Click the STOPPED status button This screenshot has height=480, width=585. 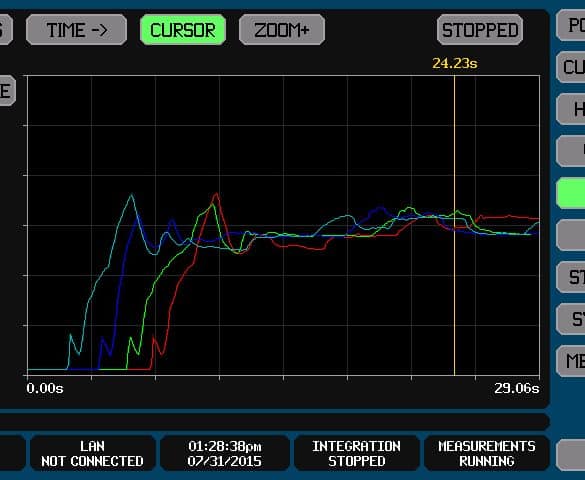(480, 30)
